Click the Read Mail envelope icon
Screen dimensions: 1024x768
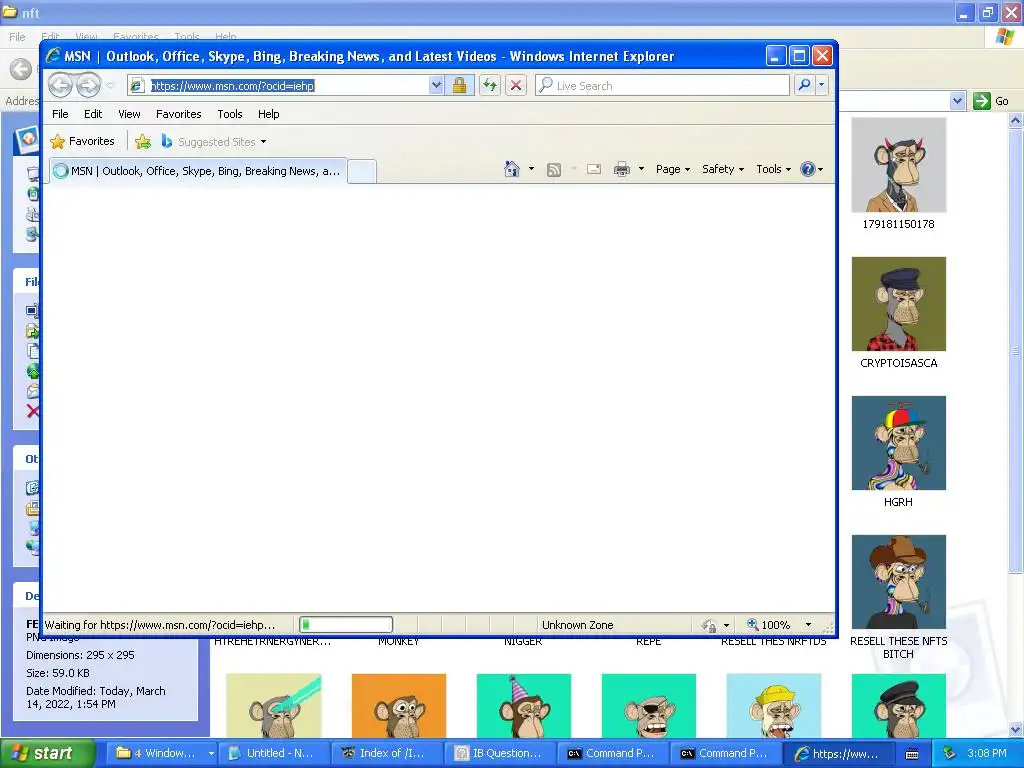594,169
